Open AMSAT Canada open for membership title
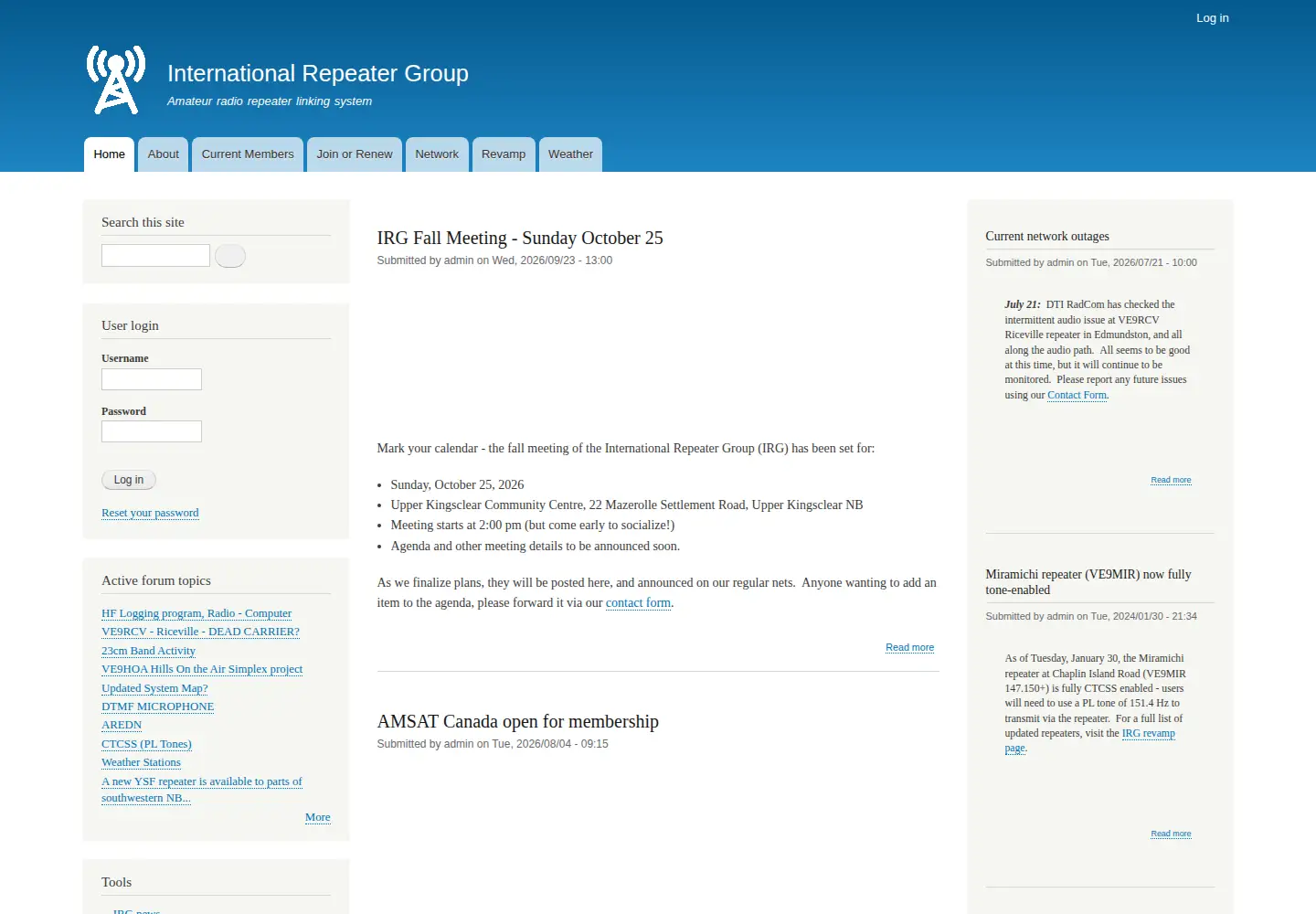 pyautogui.click(x=517, y=721)
